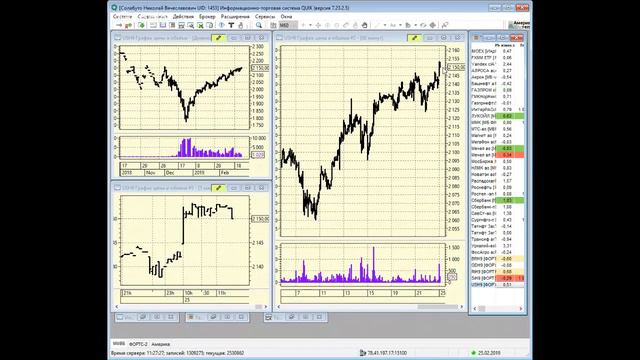Click the green connection indicator in status bar
This screenshot has width=640, height=360.
coord(473,353)
